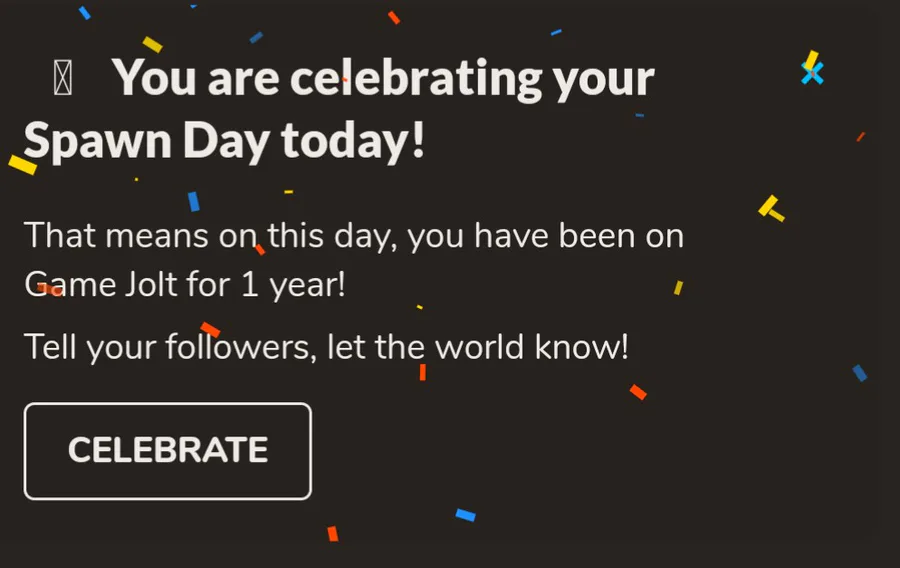The height and width of the screenshot is (568, 900).
Task: Click the blue confetti nearest the CELEBRATE button
Action: [465, 515]
